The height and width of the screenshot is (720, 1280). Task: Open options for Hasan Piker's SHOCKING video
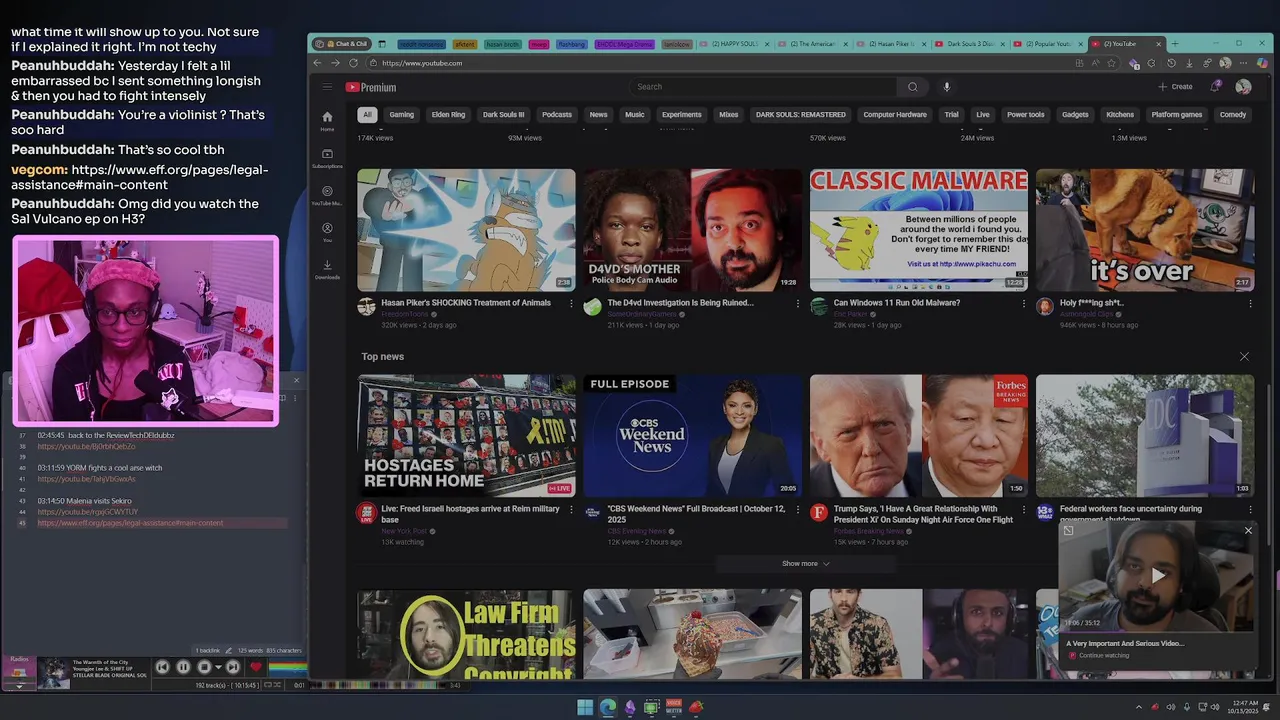(571, 304)
